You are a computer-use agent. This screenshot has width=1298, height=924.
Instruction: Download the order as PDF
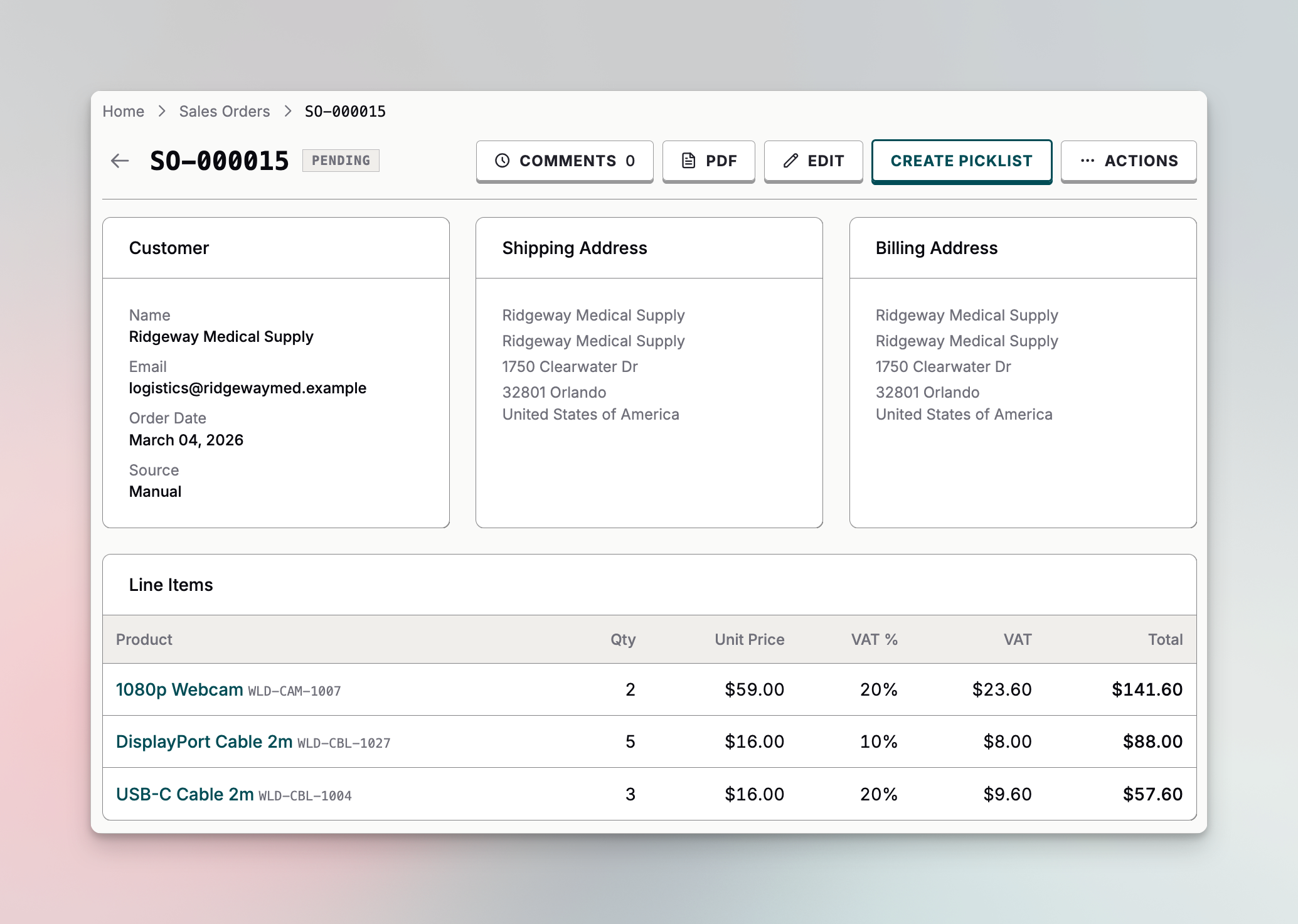[x=709, y=161]
